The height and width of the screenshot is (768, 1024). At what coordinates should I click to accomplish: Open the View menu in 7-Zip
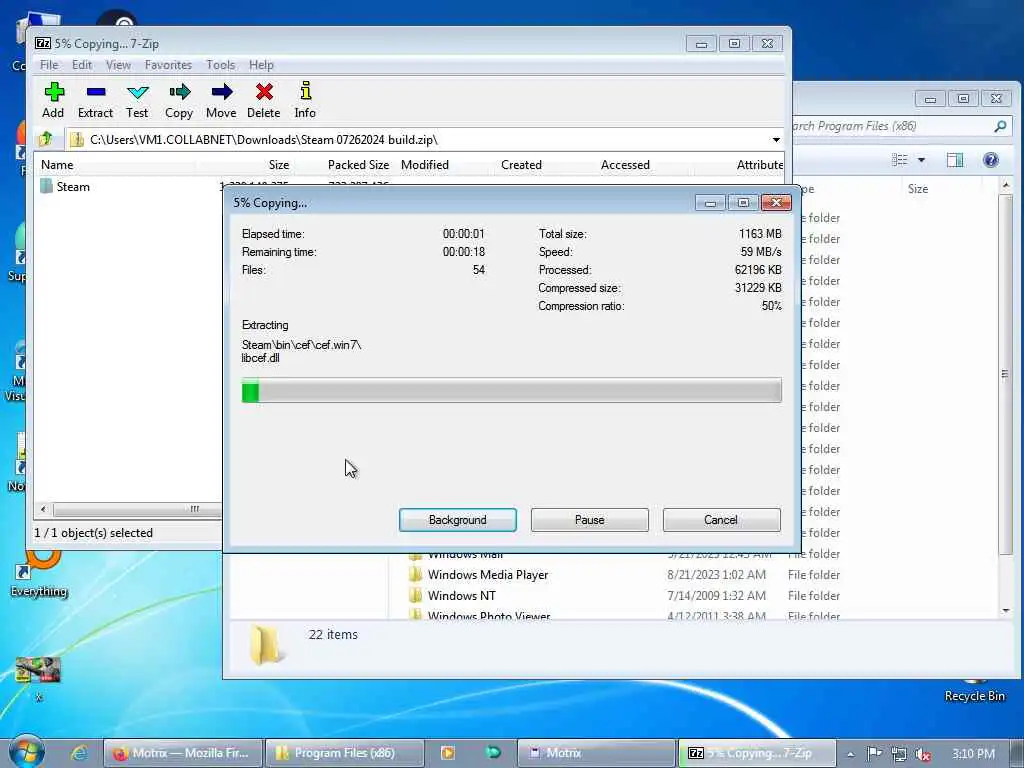coord(118,65)
